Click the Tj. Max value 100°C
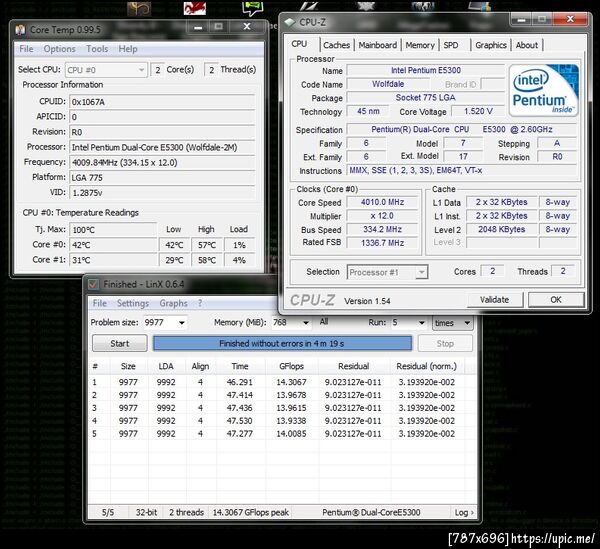Image resolution: width=600 pixels, height=549 pixels. tap(113, 230)
